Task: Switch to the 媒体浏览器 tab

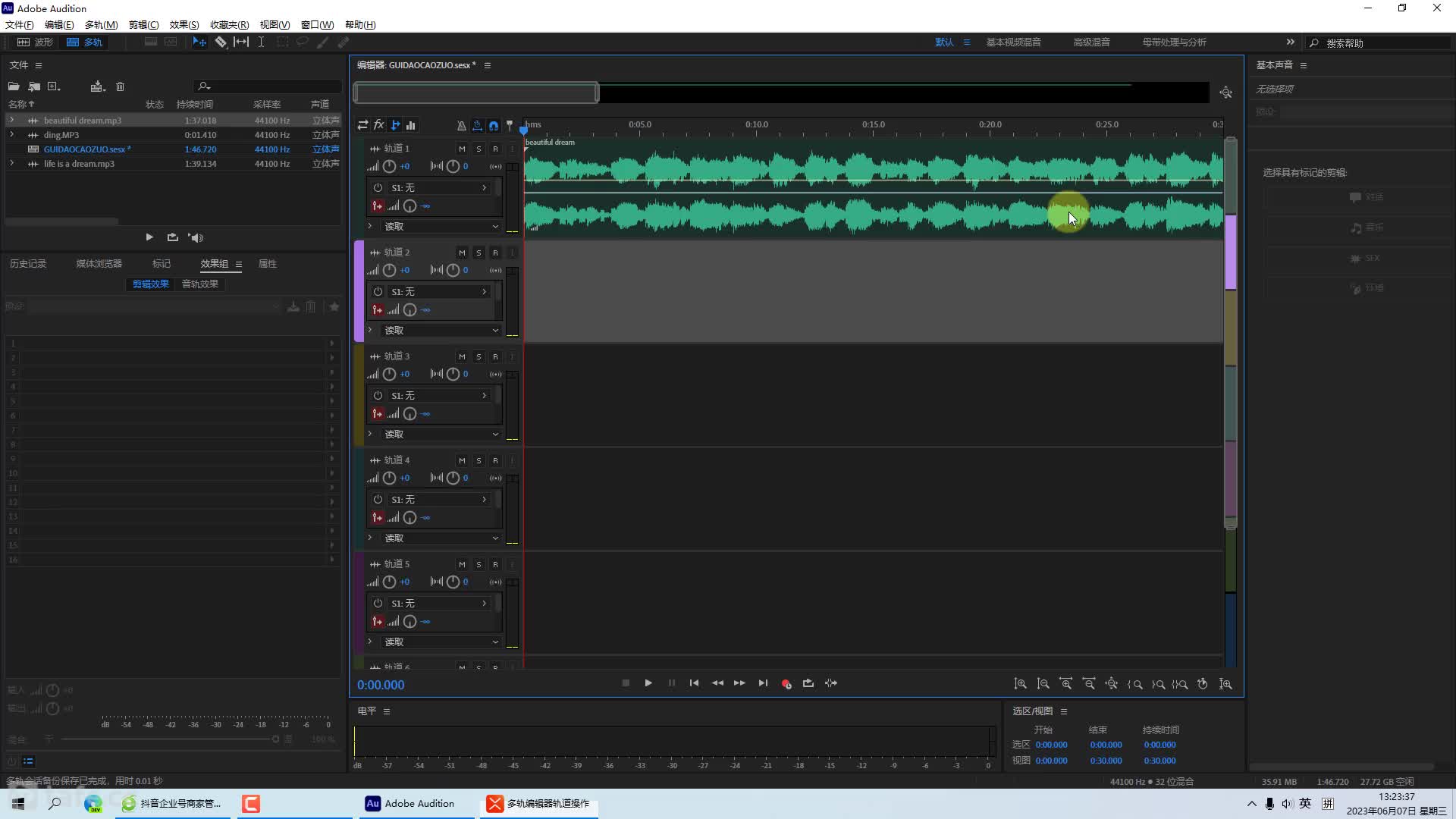Action: 99,263
